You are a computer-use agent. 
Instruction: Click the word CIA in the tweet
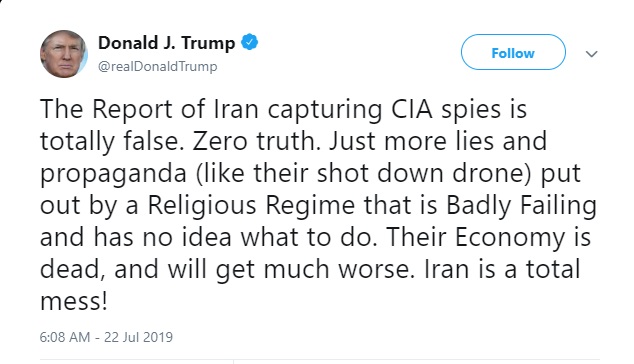412,109
